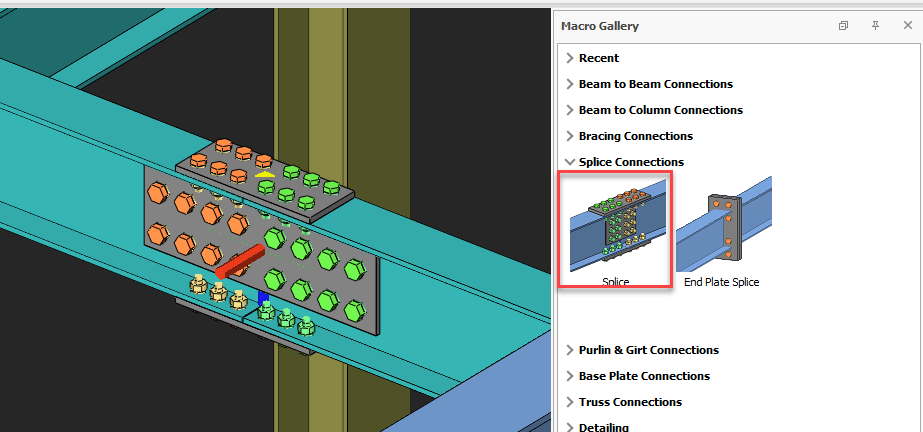Expand the Recent category

click(x=598, y=58)
